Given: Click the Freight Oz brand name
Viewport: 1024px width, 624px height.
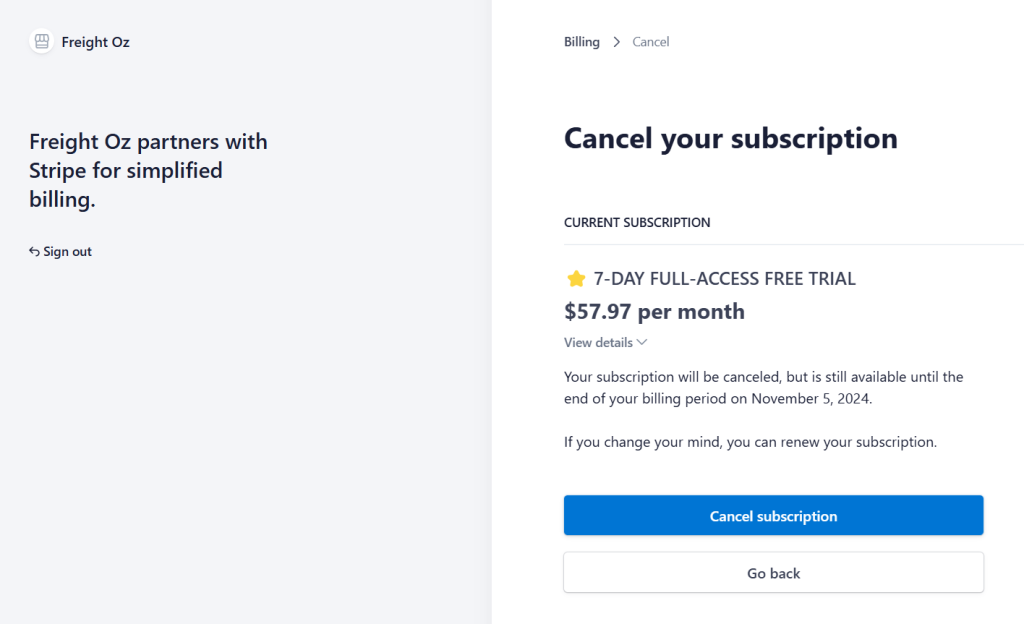Looking at the screenshot, I should coord(95,42).
